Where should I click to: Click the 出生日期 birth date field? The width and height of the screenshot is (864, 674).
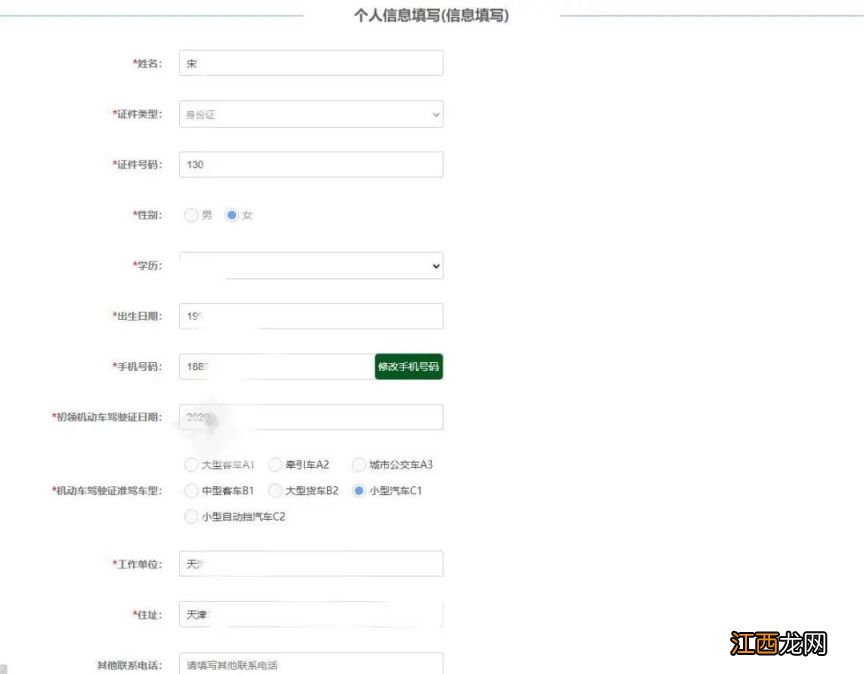click(x=310, y=315)
